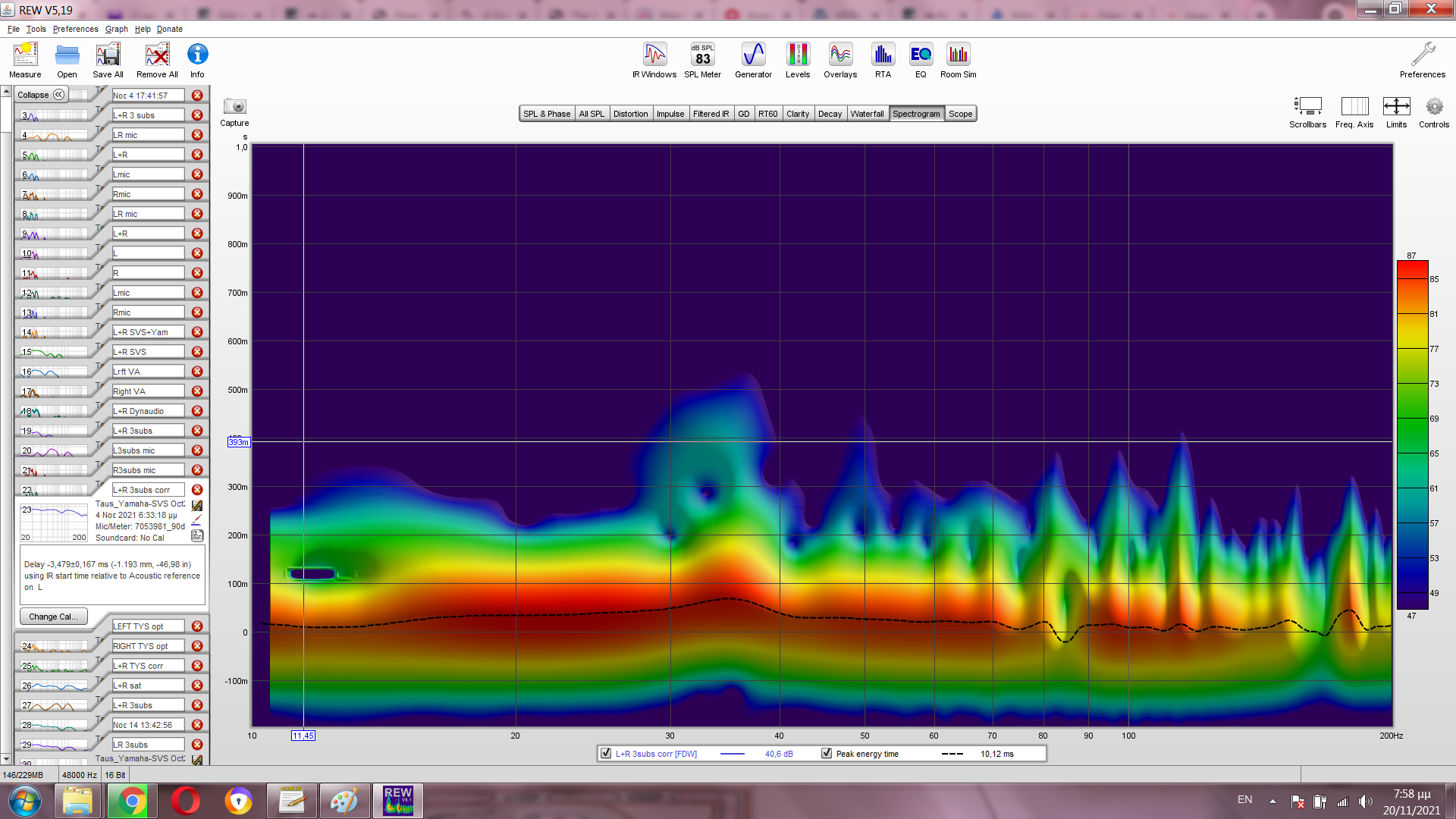Open the Graph menu

(x=116, y=29)
